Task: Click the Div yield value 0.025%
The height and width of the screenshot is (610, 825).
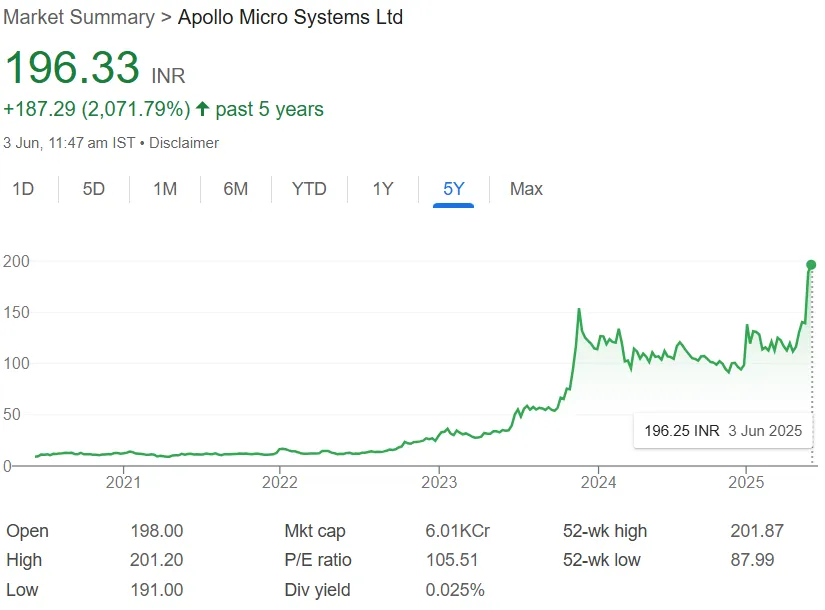Action: (455, 589)
